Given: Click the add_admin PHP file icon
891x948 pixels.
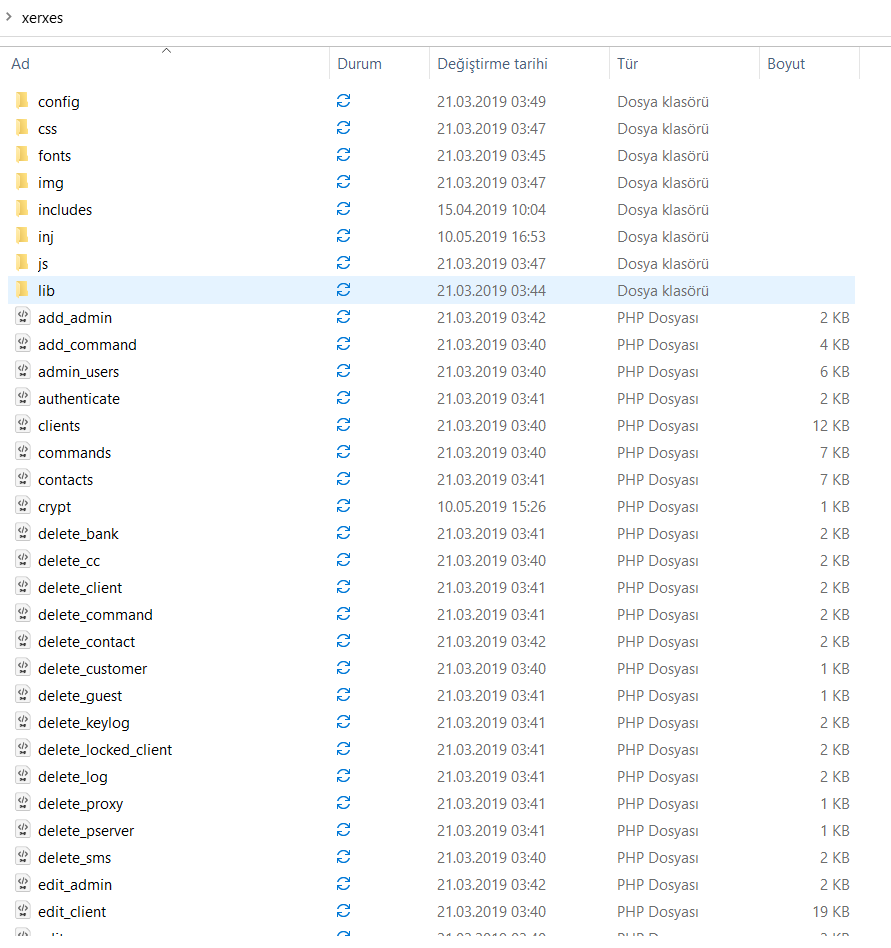Looking at the screenshot, I should click(23, 317).
